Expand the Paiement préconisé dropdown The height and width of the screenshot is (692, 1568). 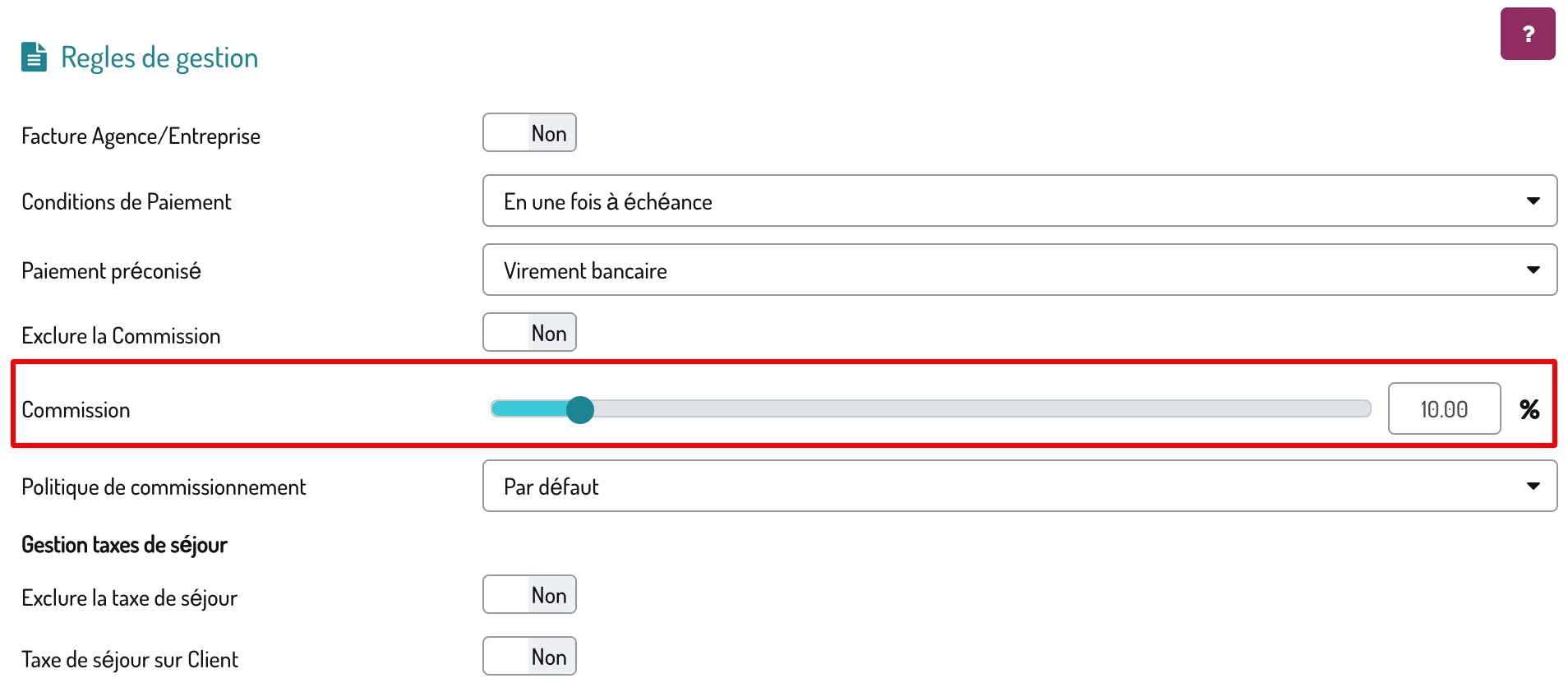tap(1019, 270)
